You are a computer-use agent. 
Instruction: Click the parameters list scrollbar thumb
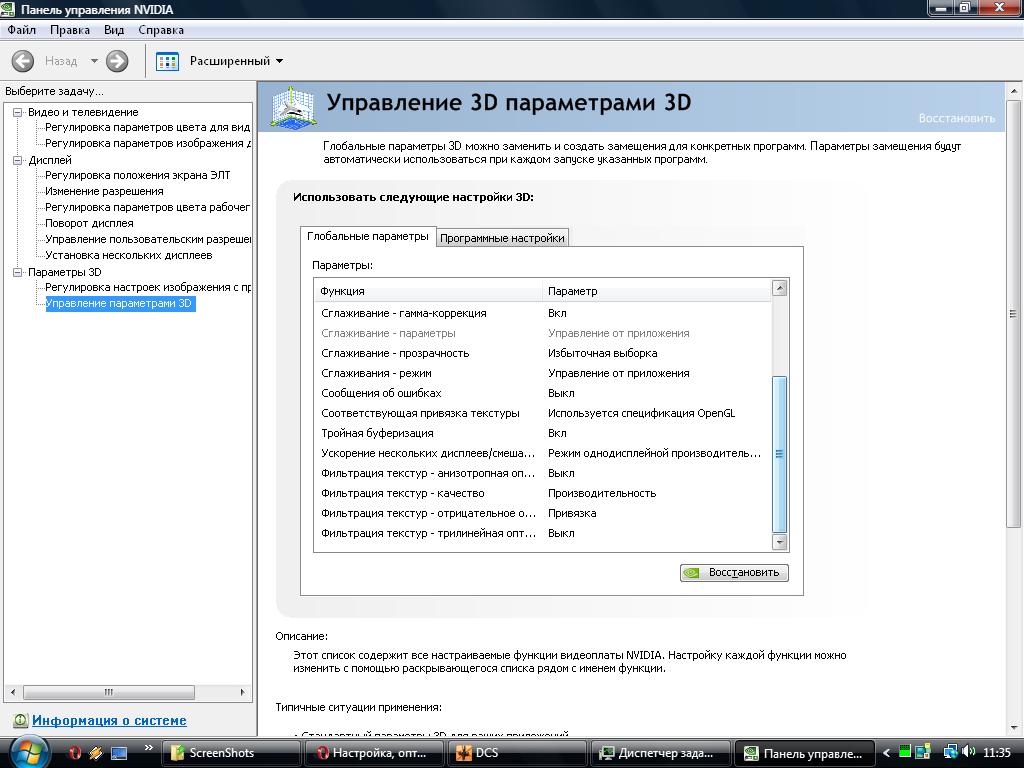(779, 455)
